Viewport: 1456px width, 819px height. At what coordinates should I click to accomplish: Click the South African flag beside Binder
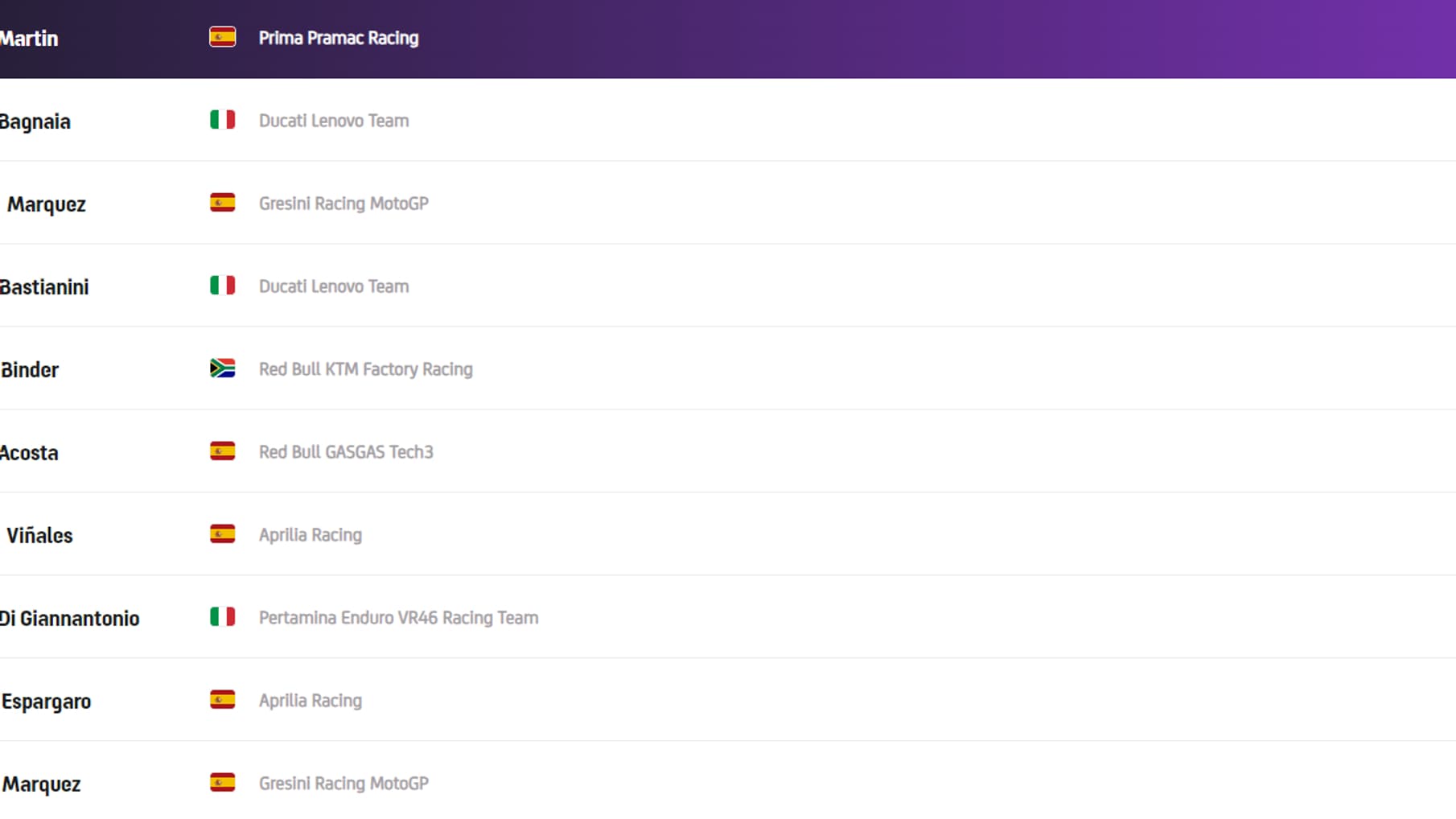[222, 368]
